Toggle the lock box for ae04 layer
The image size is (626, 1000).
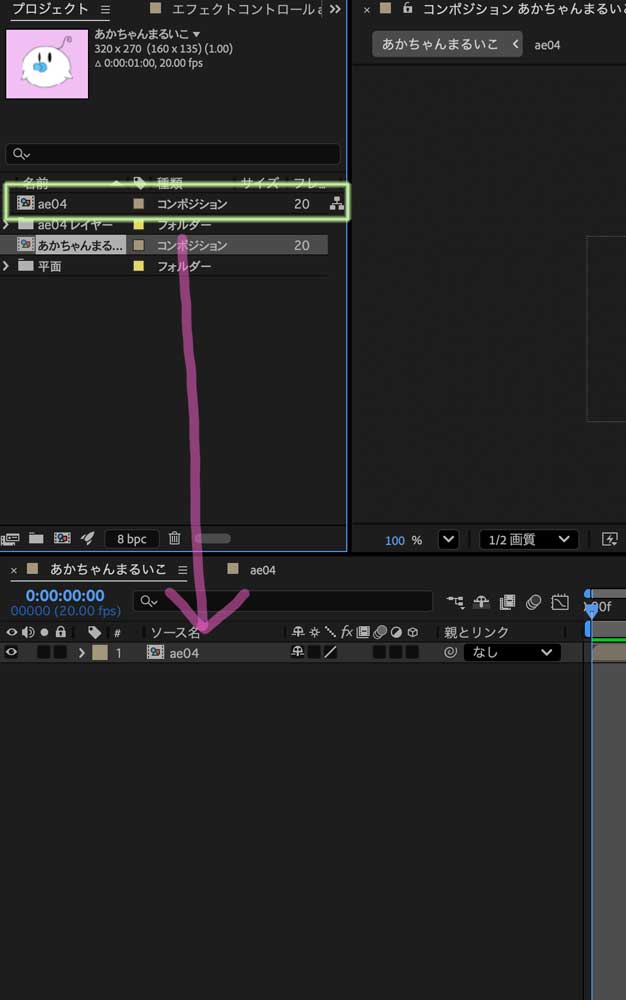click(60, 652)
